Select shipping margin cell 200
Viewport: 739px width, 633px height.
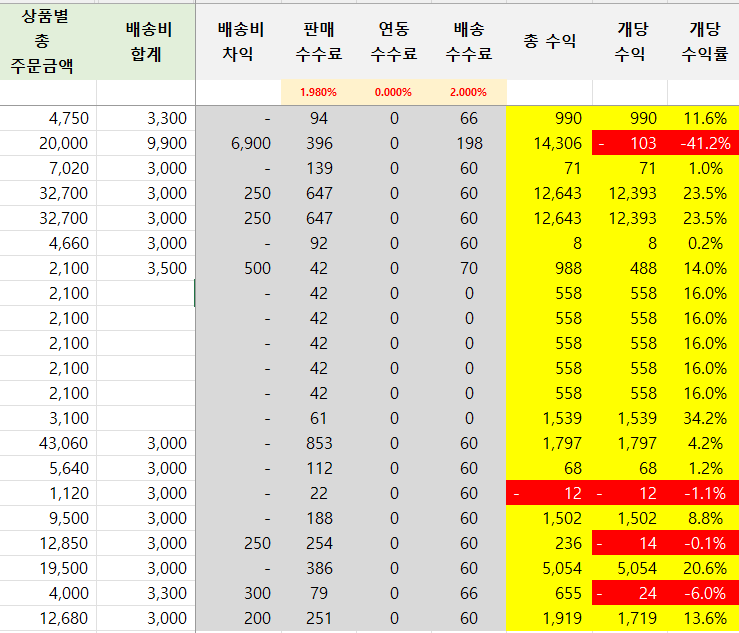(238, 618)
